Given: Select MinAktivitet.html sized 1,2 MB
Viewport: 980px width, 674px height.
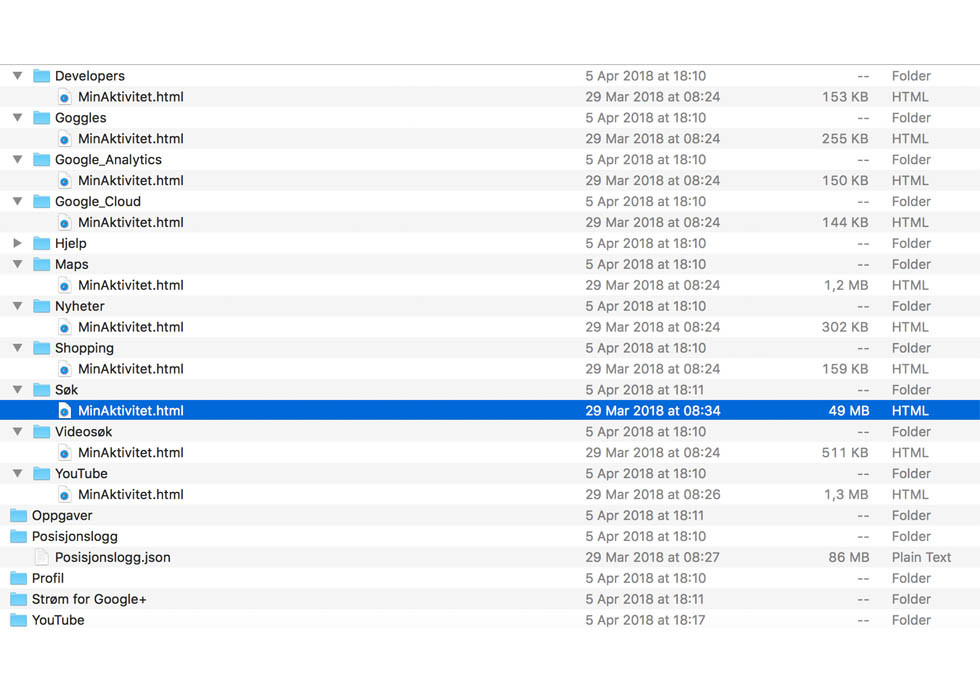Looking at the screenshot, I should (131, 285).
